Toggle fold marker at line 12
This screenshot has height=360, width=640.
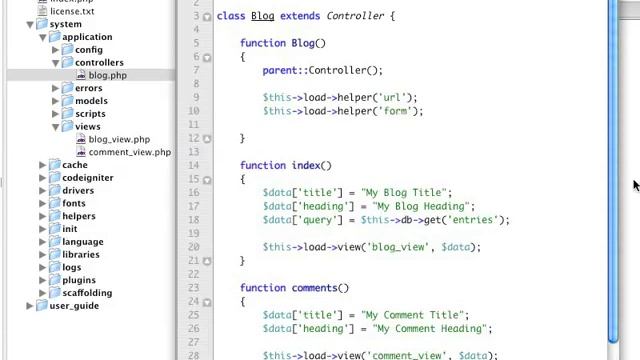pos(207,139)
